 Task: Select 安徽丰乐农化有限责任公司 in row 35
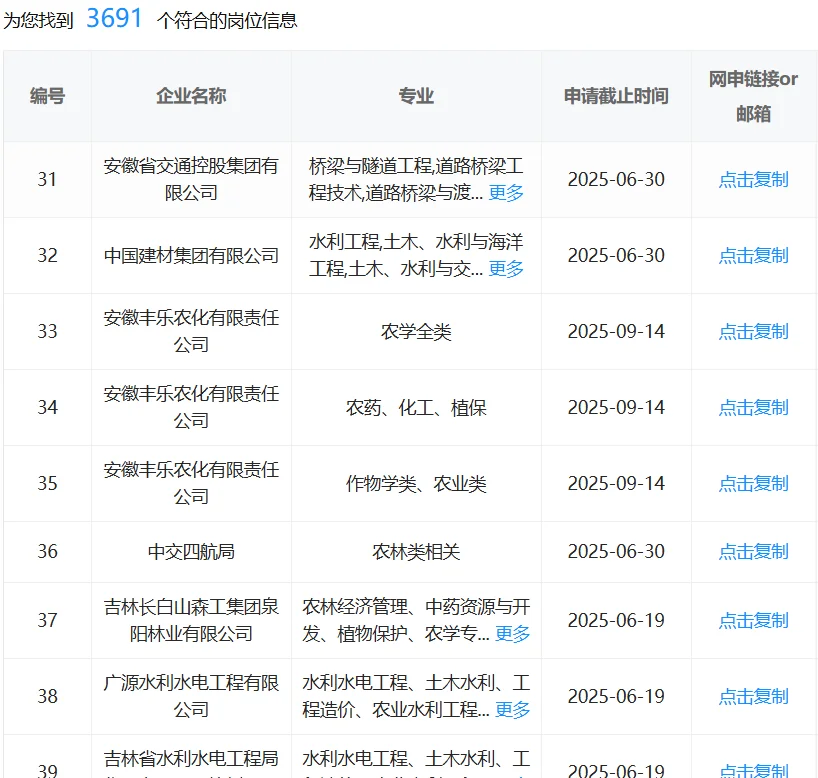pos(191,484)
